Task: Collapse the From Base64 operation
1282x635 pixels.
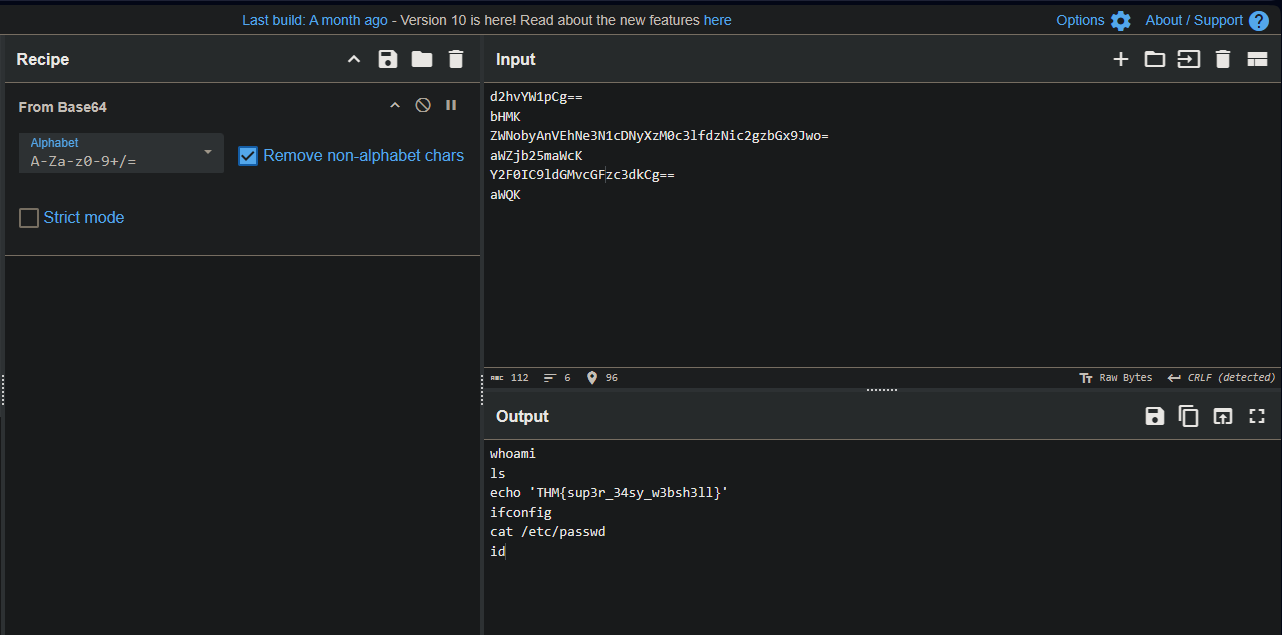Action: coord(395,106)
